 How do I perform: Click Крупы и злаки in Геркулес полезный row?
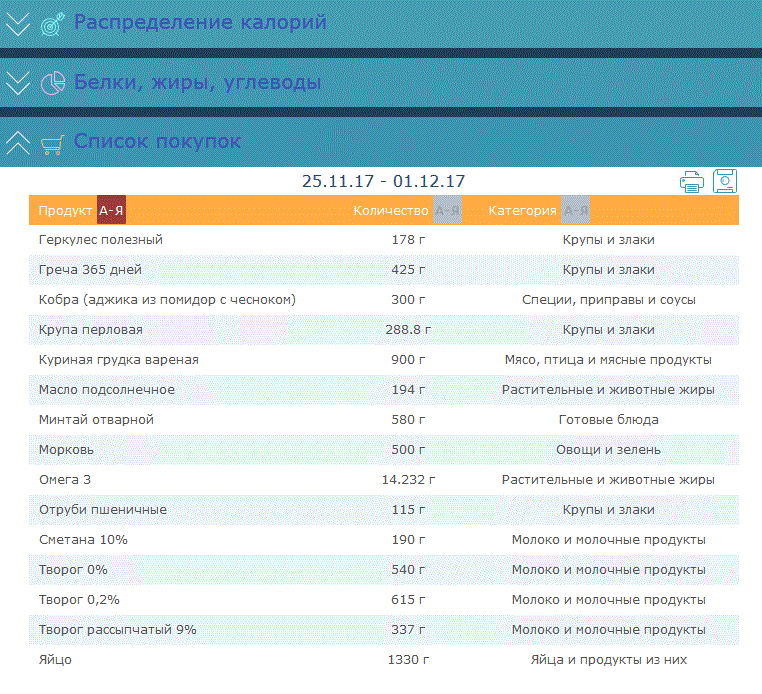click(x=608, y=240)
